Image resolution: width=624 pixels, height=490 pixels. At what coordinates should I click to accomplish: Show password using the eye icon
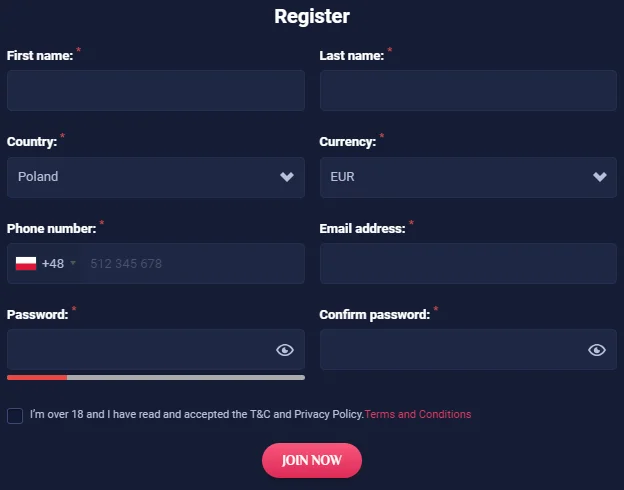point(285,350)
